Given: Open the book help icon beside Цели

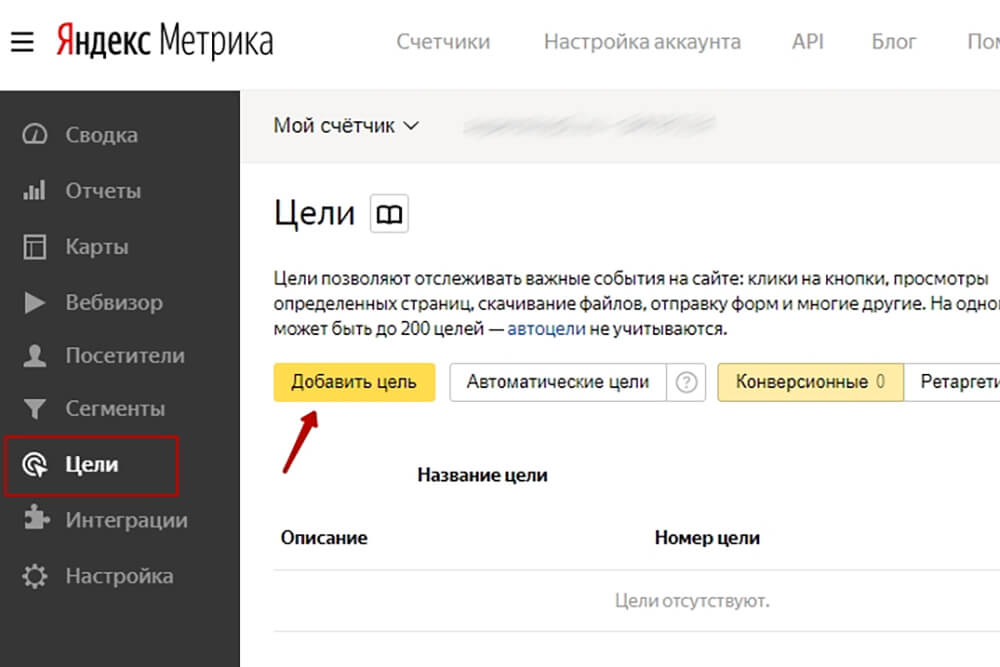Looking at the screenshot, I should tap(390, 214).
